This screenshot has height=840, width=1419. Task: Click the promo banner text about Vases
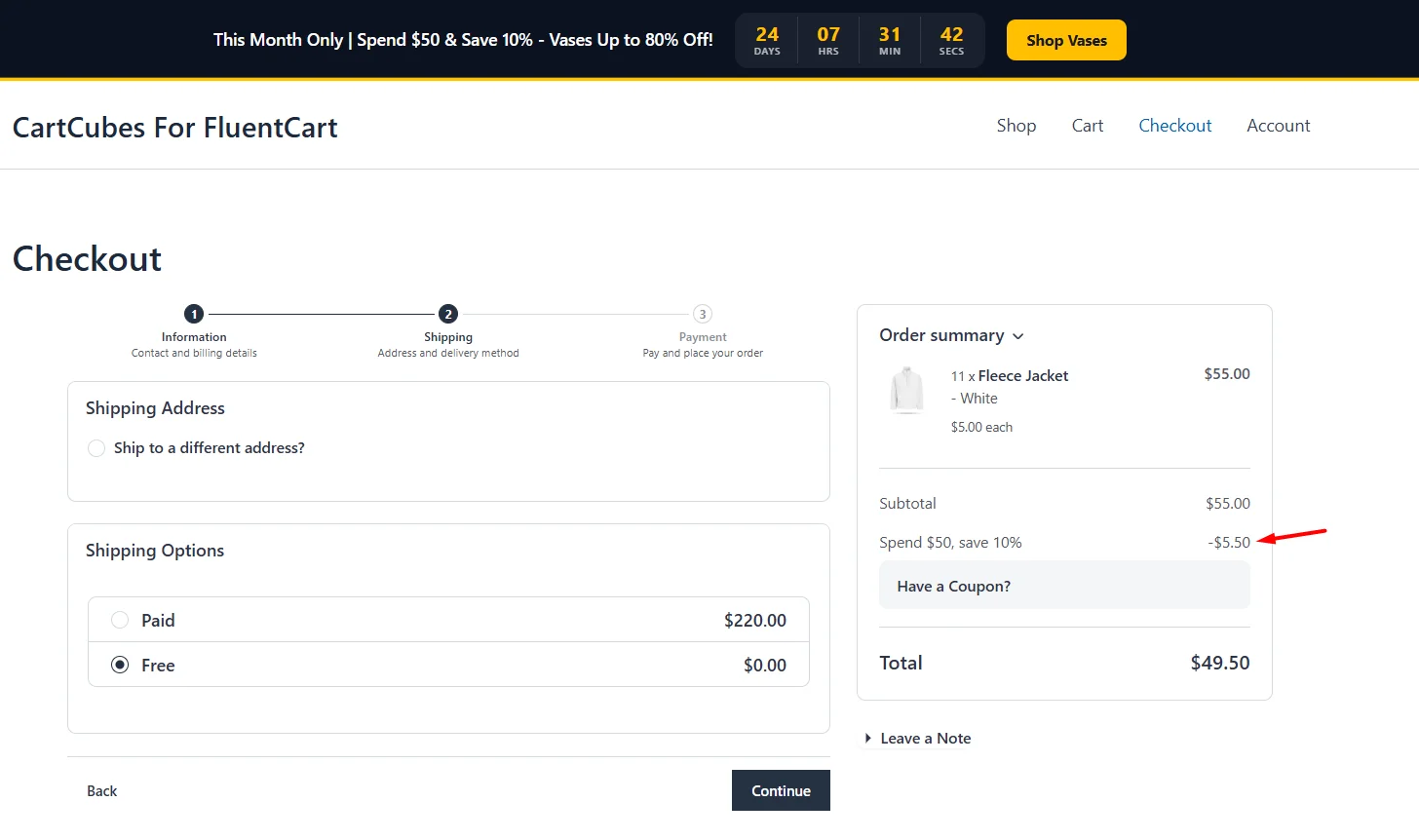[x=463, y=40]
